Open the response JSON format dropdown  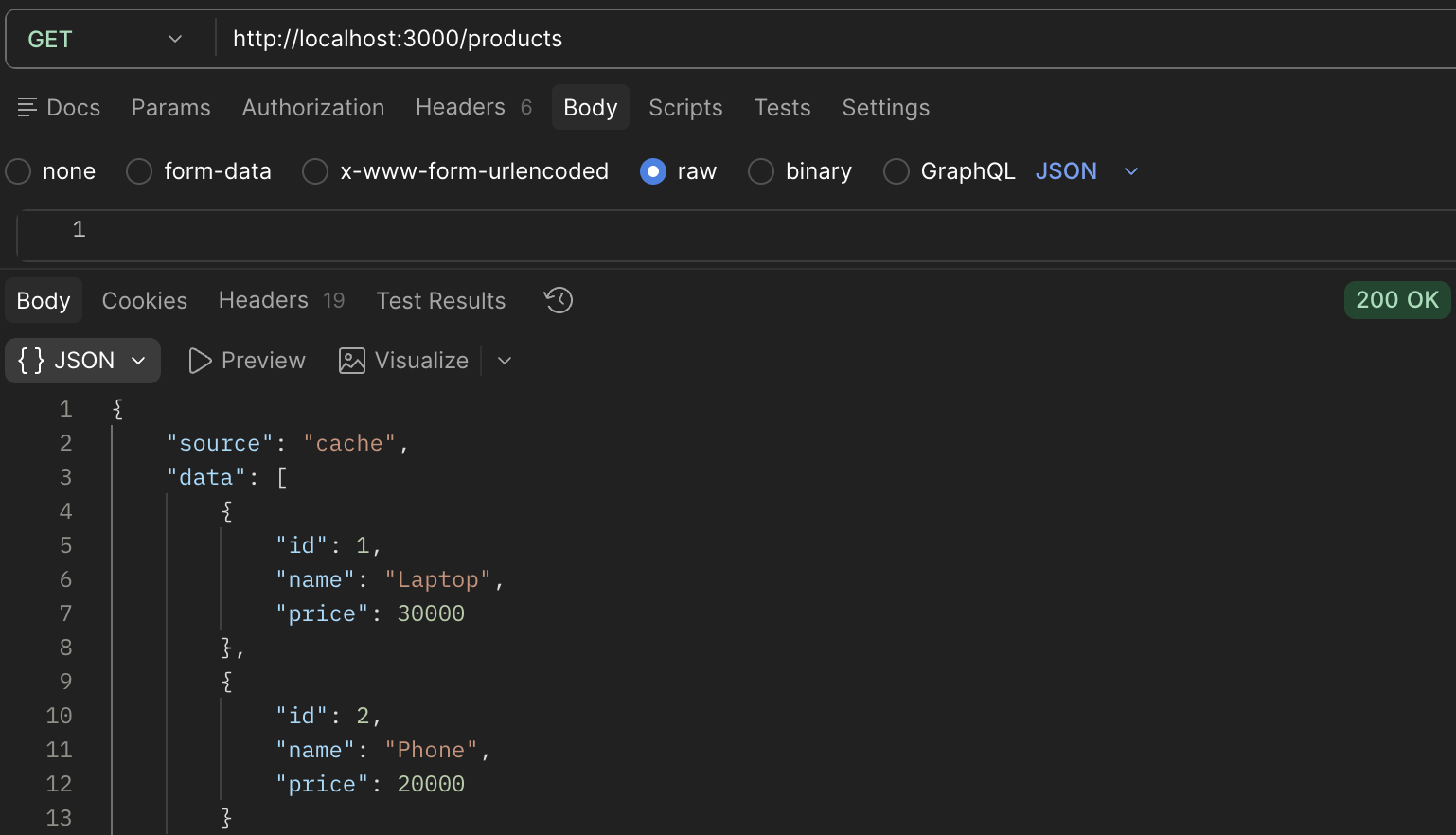[83, 361]
